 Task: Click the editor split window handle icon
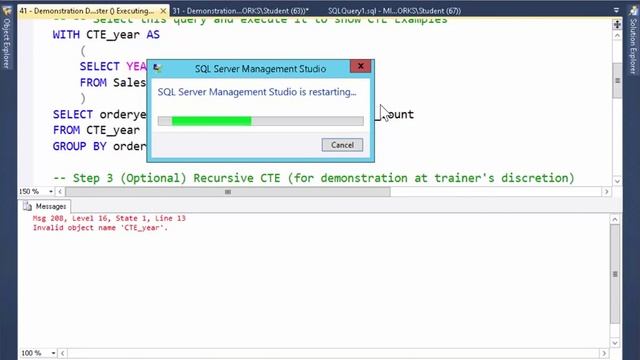pyautogui.click(x=617, y=24)
